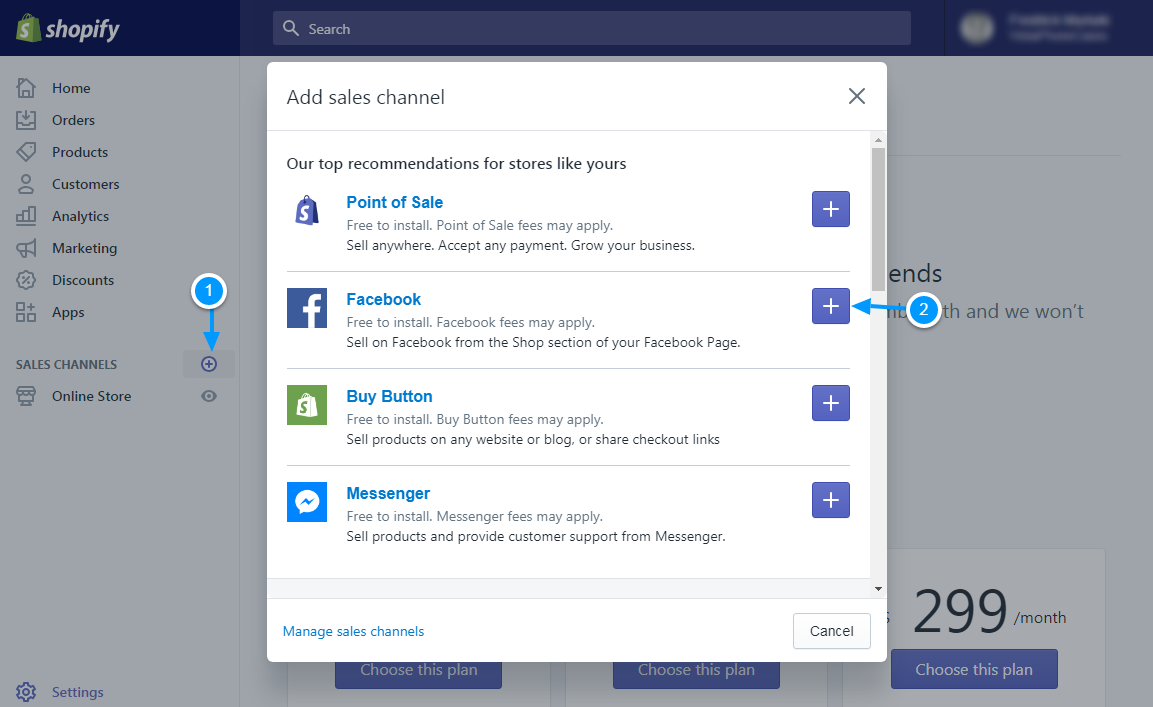The height and width of the screenshot is (707, 1153).
Task: Open the Messenger title link
Action: [x=388, y=494]
